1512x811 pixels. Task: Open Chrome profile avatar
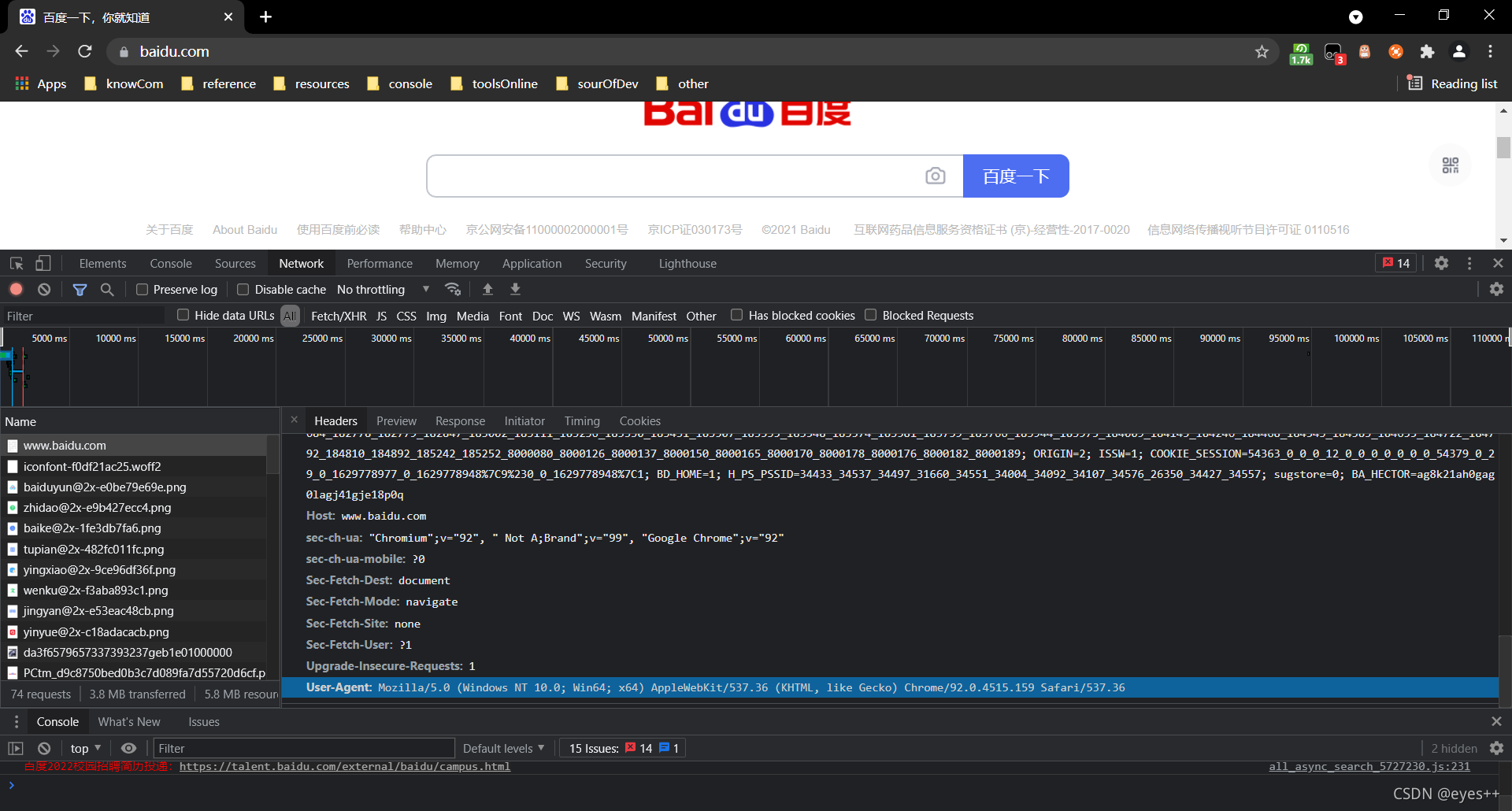(x=1458, y=52)
